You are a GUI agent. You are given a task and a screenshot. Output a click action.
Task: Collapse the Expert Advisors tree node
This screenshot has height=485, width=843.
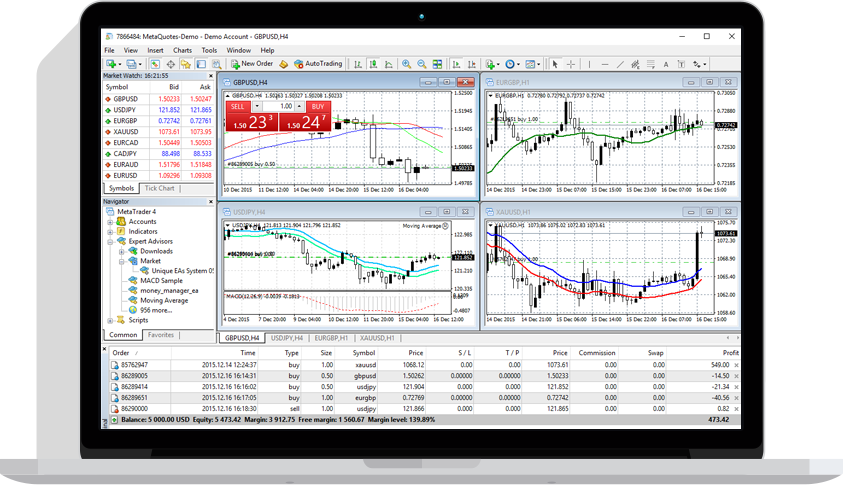pyautogui.click(x=110, y=241)
